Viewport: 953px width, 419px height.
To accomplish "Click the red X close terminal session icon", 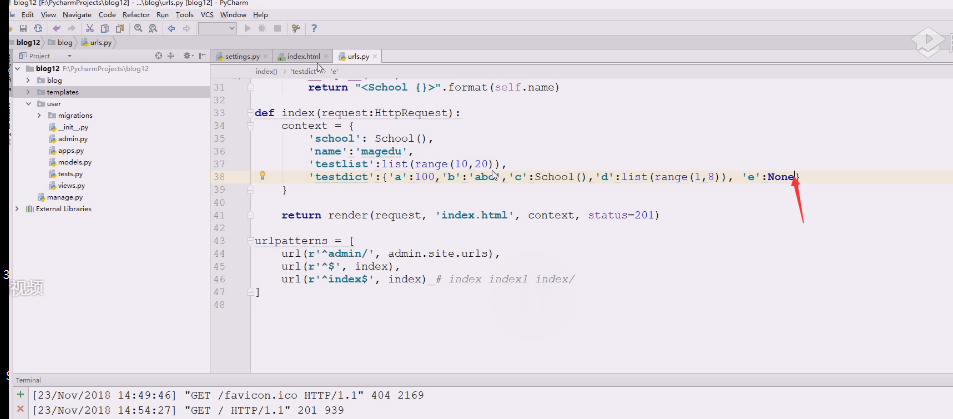I will click(20, 409).
